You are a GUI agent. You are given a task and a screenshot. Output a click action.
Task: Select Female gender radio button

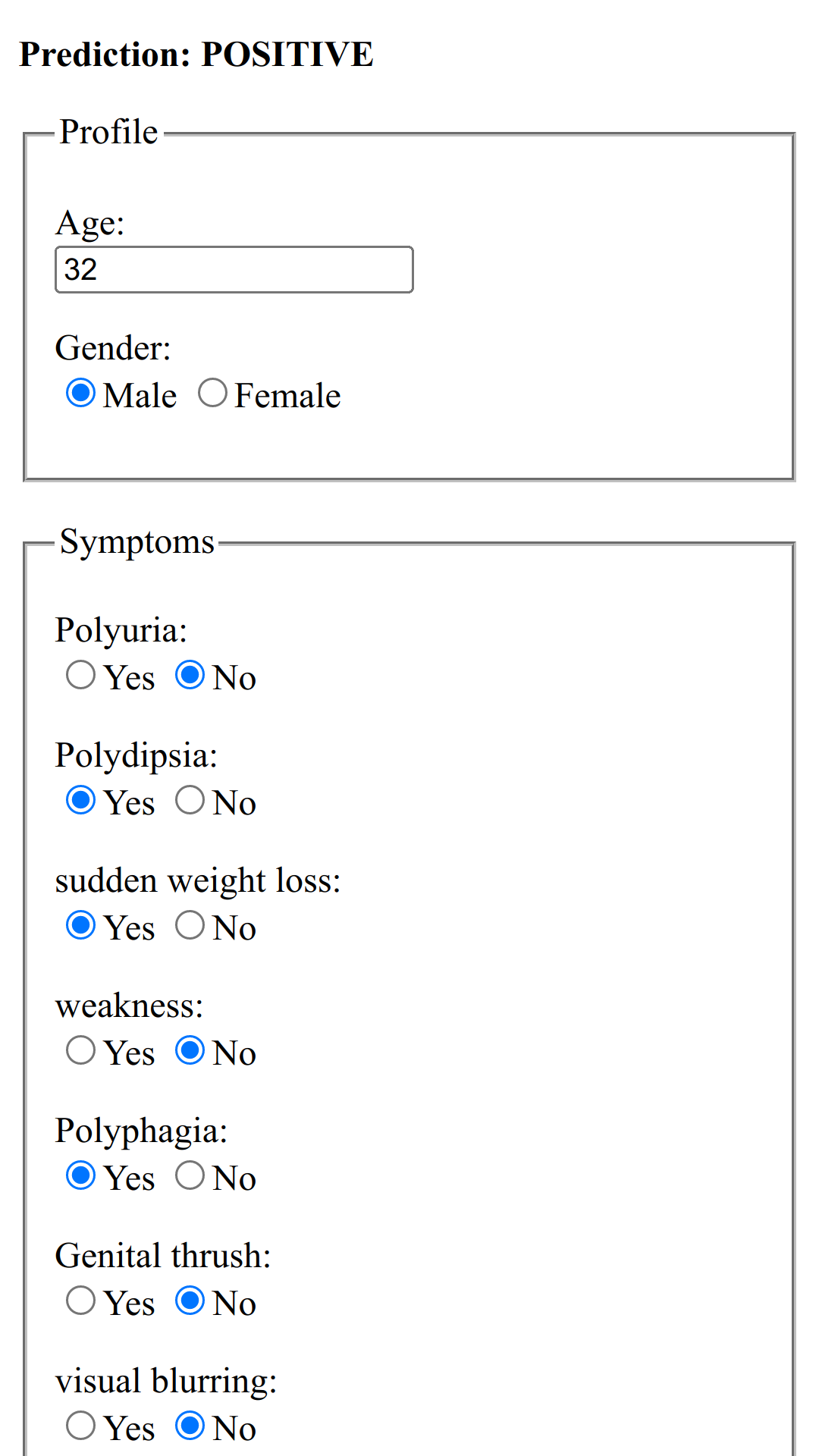point(213,394)
